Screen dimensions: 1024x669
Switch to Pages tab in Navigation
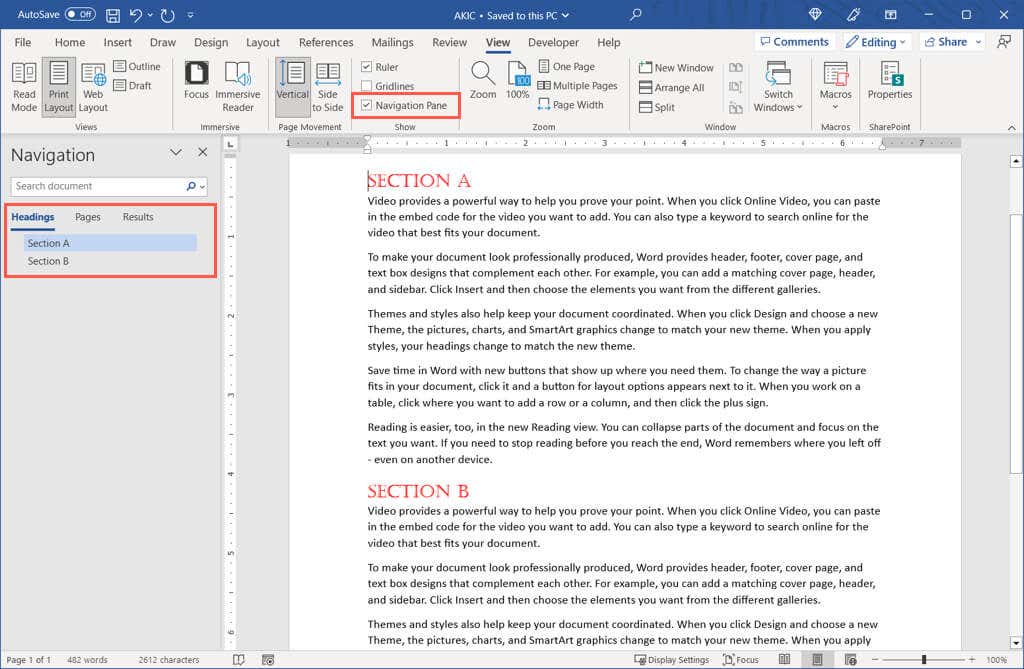[x=88, y=217]
